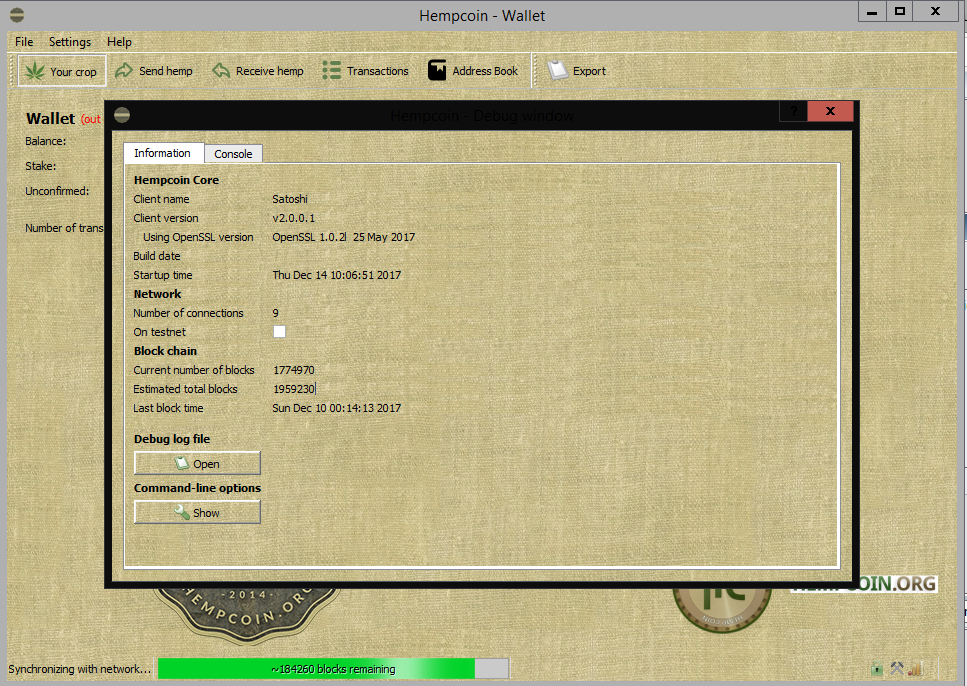
Task: View the Transactions list
Action: click(x=366, y=71)
